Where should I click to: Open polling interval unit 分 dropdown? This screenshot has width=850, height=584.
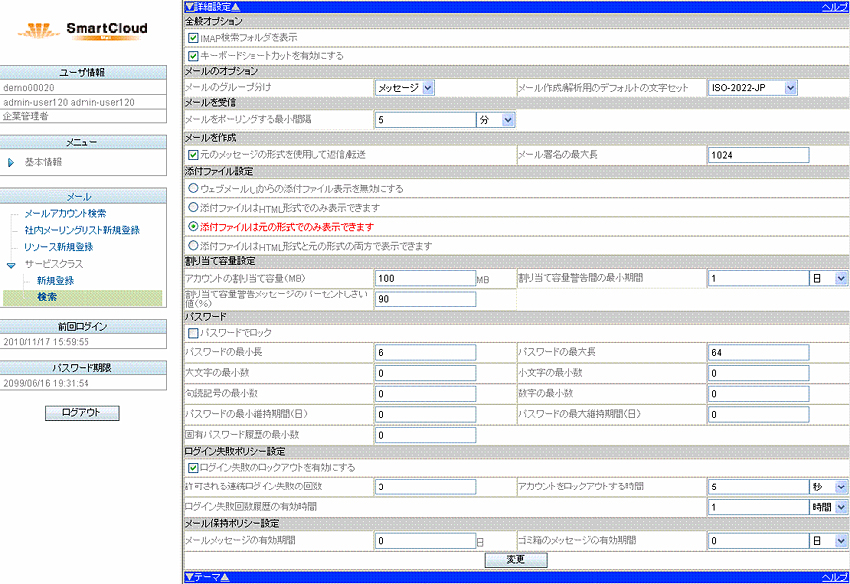coord(495,120)
